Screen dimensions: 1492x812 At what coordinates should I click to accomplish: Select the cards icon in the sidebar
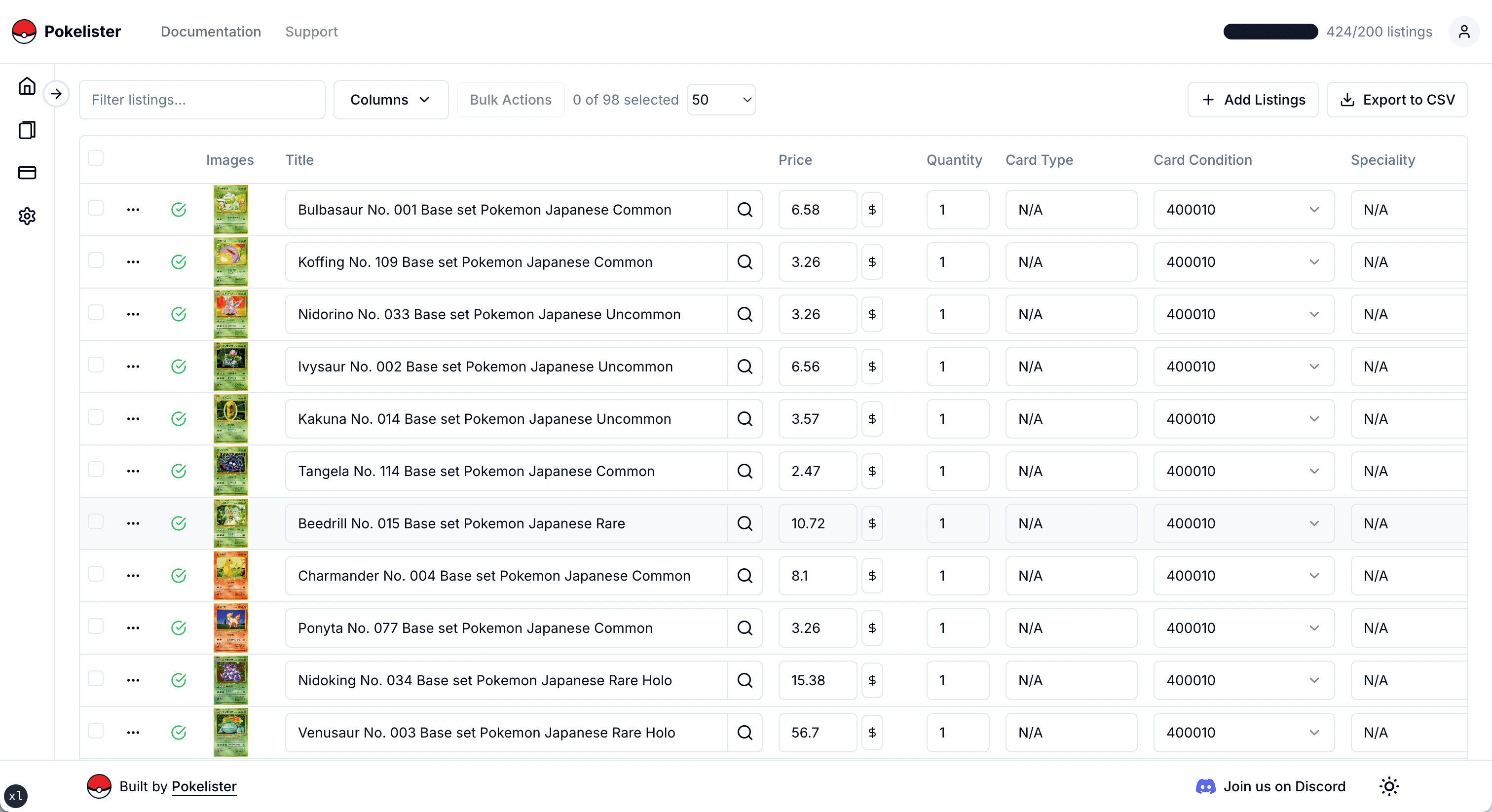[x=27, y=130]
